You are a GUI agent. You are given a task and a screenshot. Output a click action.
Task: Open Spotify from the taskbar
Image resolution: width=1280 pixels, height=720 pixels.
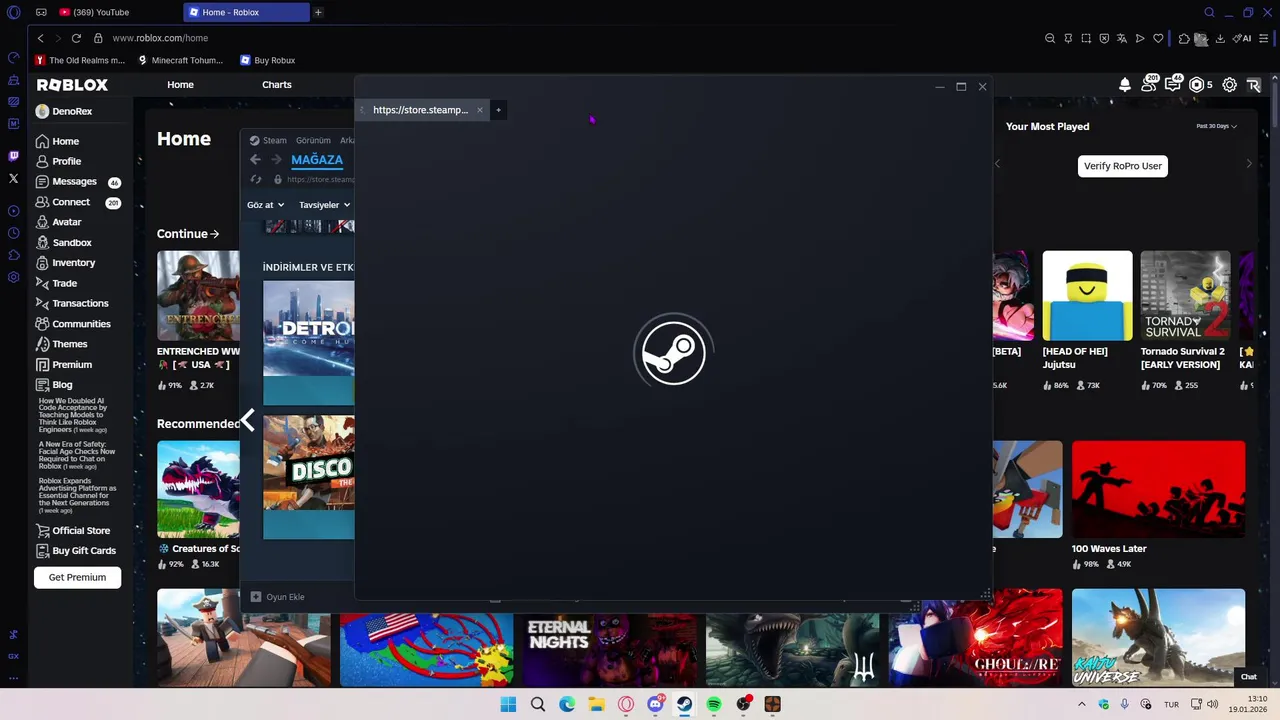pyautogui.click(x=714, y=705)
